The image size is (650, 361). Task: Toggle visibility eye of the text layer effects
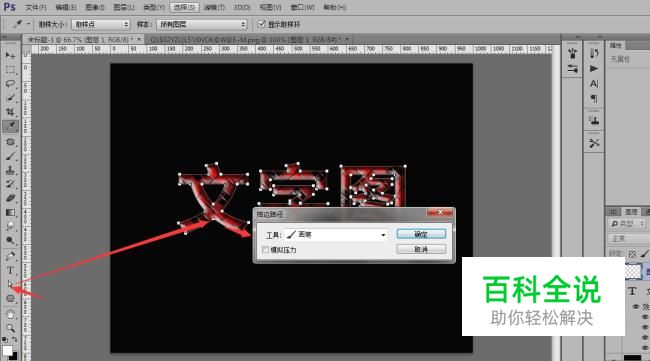636,307
